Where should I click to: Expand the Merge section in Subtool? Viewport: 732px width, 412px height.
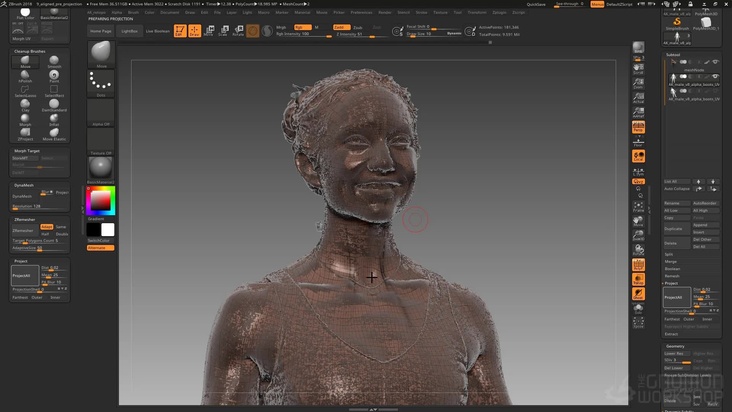[671, 261]
